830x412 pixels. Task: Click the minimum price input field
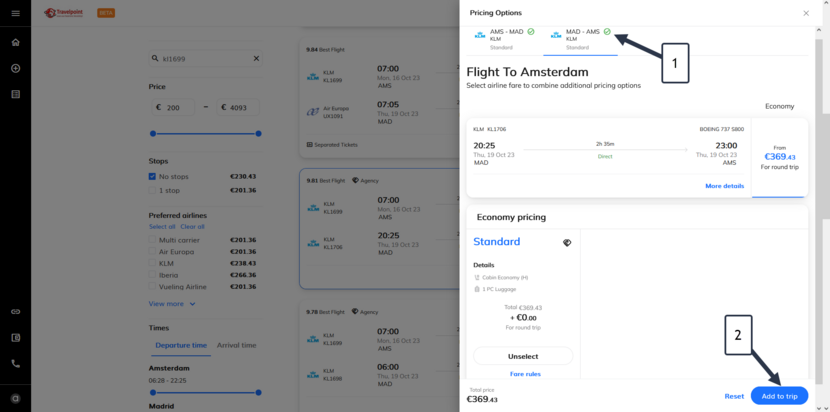(x=177, y=107)
